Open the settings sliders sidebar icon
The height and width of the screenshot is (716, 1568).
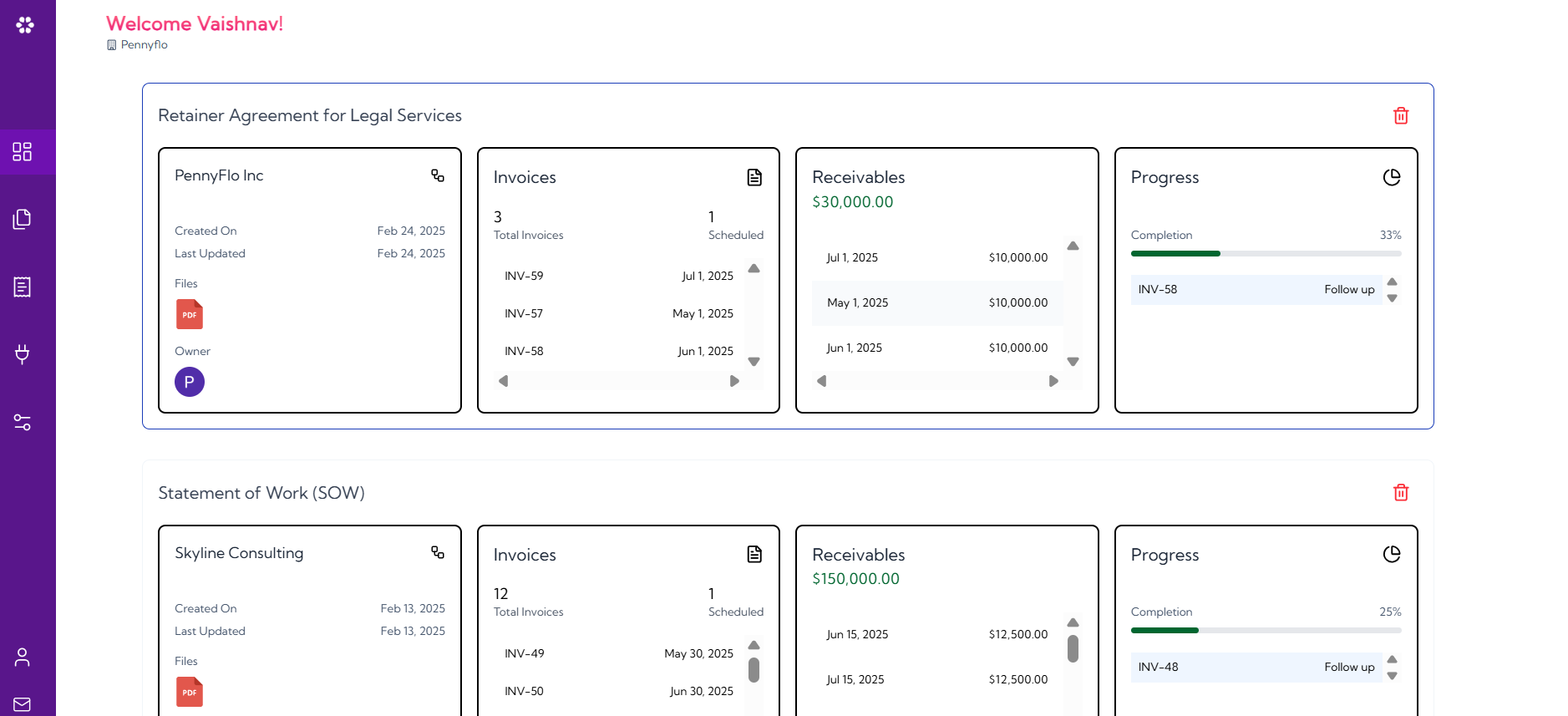pos(23,422)
